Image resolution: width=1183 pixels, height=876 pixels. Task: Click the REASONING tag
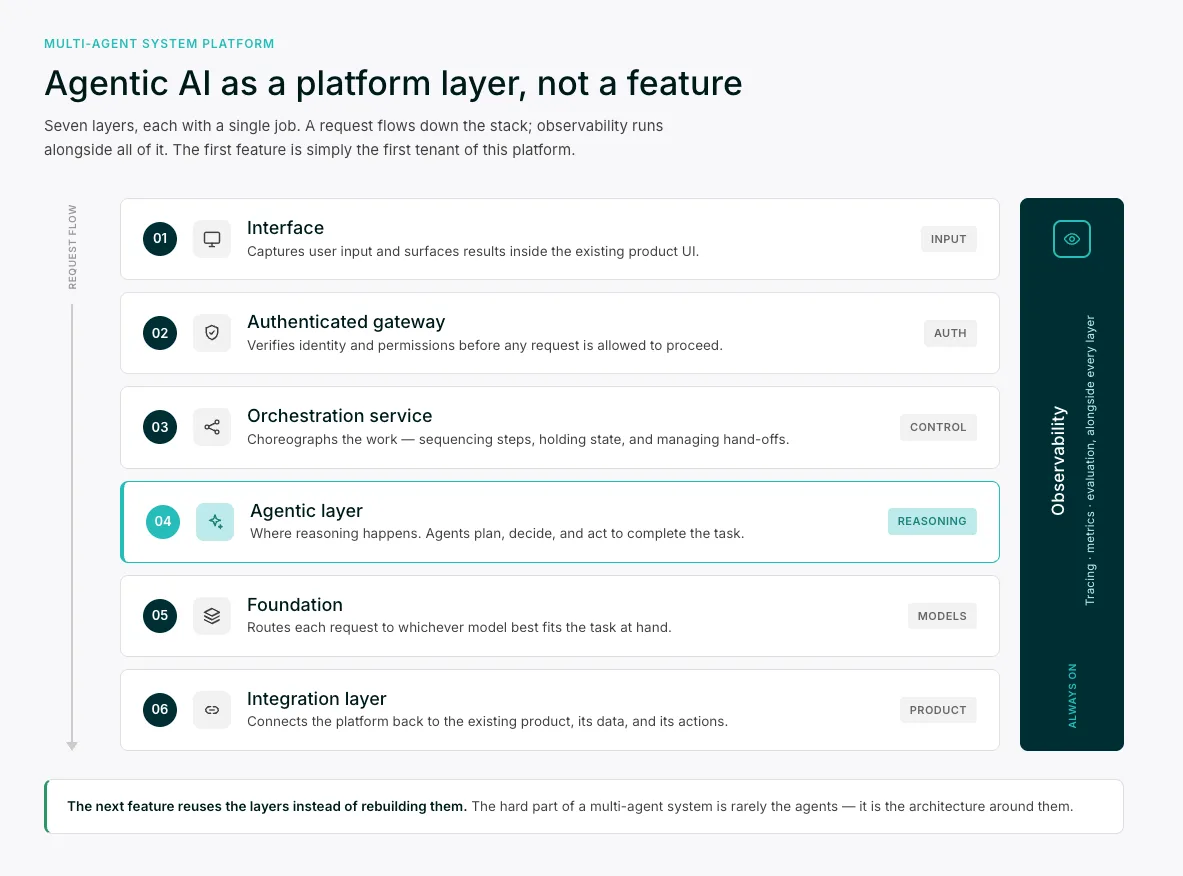click(932, 521)
